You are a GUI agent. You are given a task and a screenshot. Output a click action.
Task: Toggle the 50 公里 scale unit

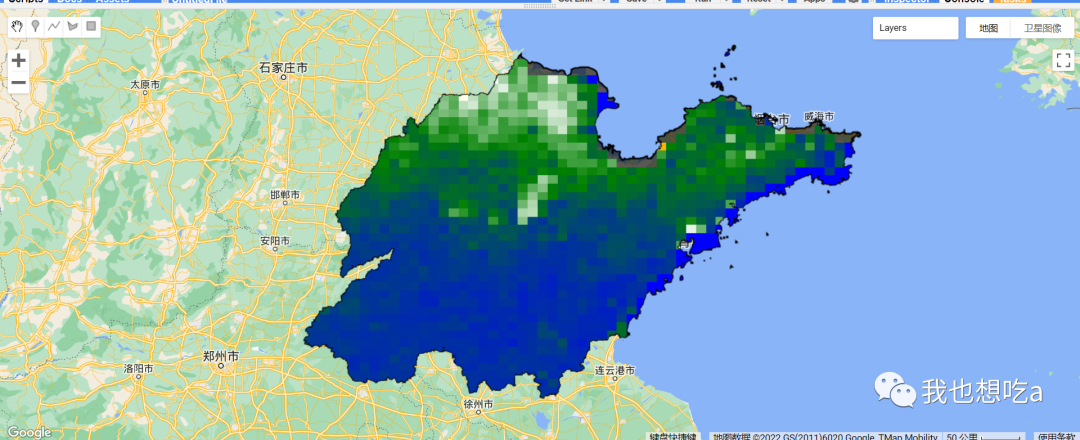(x=984, y=437)
